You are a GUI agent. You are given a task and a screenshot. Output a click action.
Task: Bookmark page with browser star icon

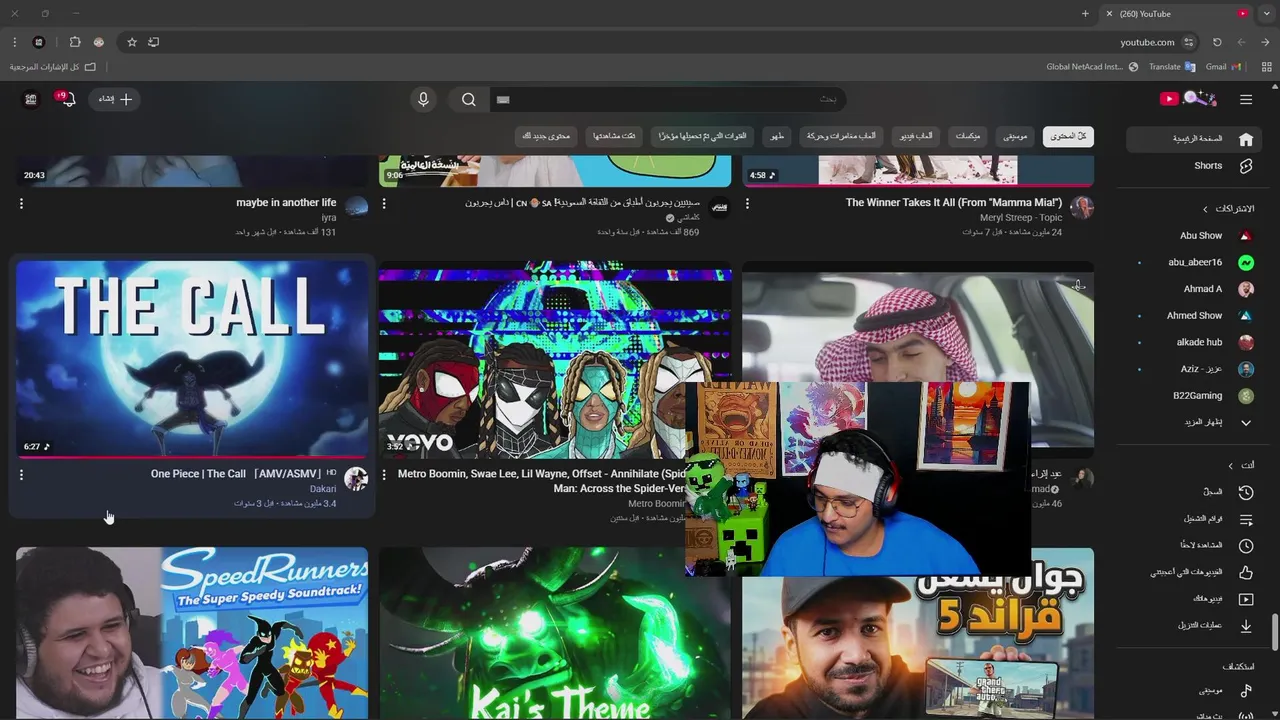pyautogui.click(x=131, y=42)
